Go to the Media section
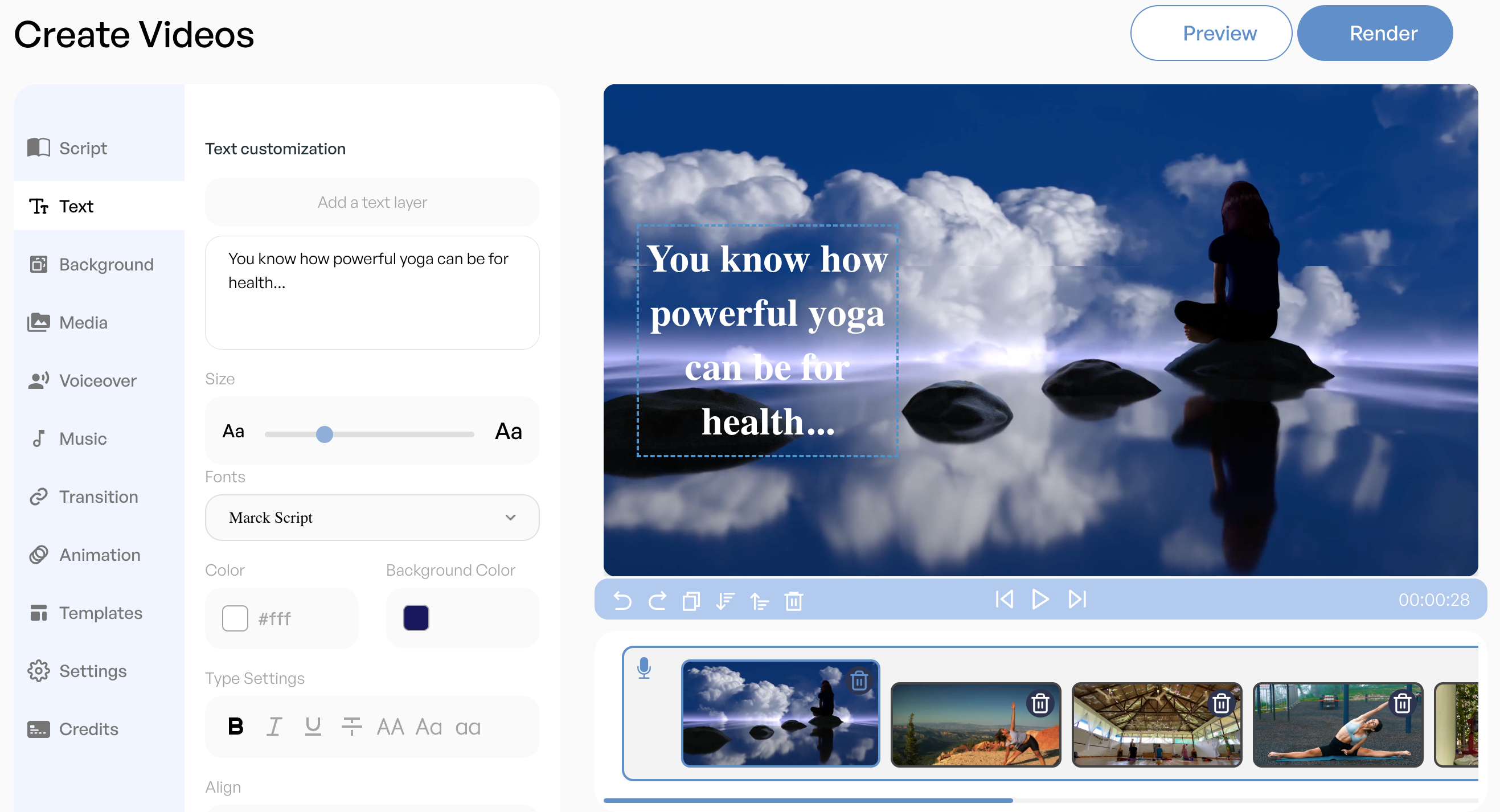The width and height of the screenshot is (1500, 812). point(68,322)
